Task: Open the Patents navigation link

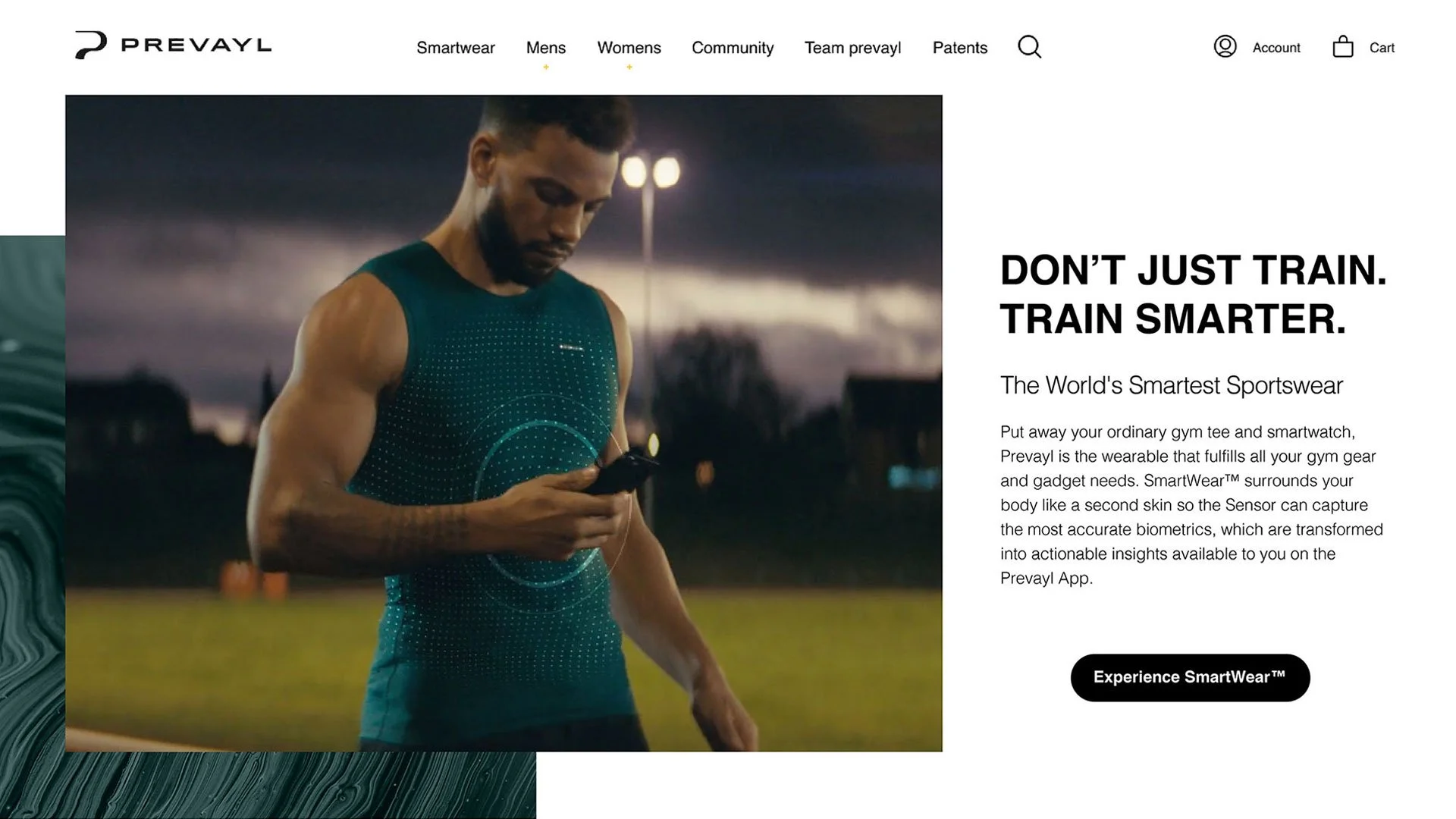Action: (959, 48)
